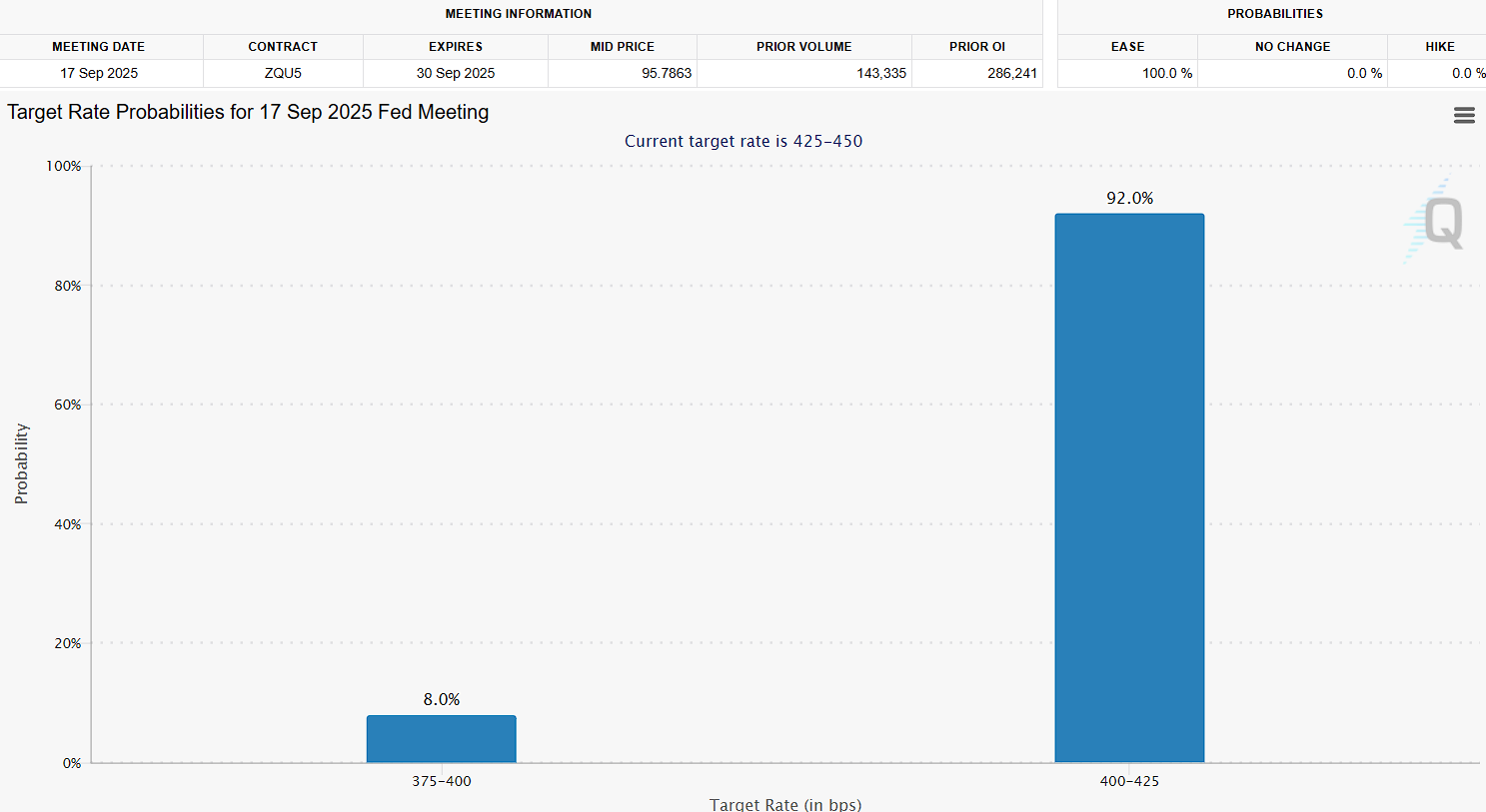The image size is (1486, 812).
Task: Click the NO CHANGE probability header
Action: pyautogui.click(x=1292, y=47)
